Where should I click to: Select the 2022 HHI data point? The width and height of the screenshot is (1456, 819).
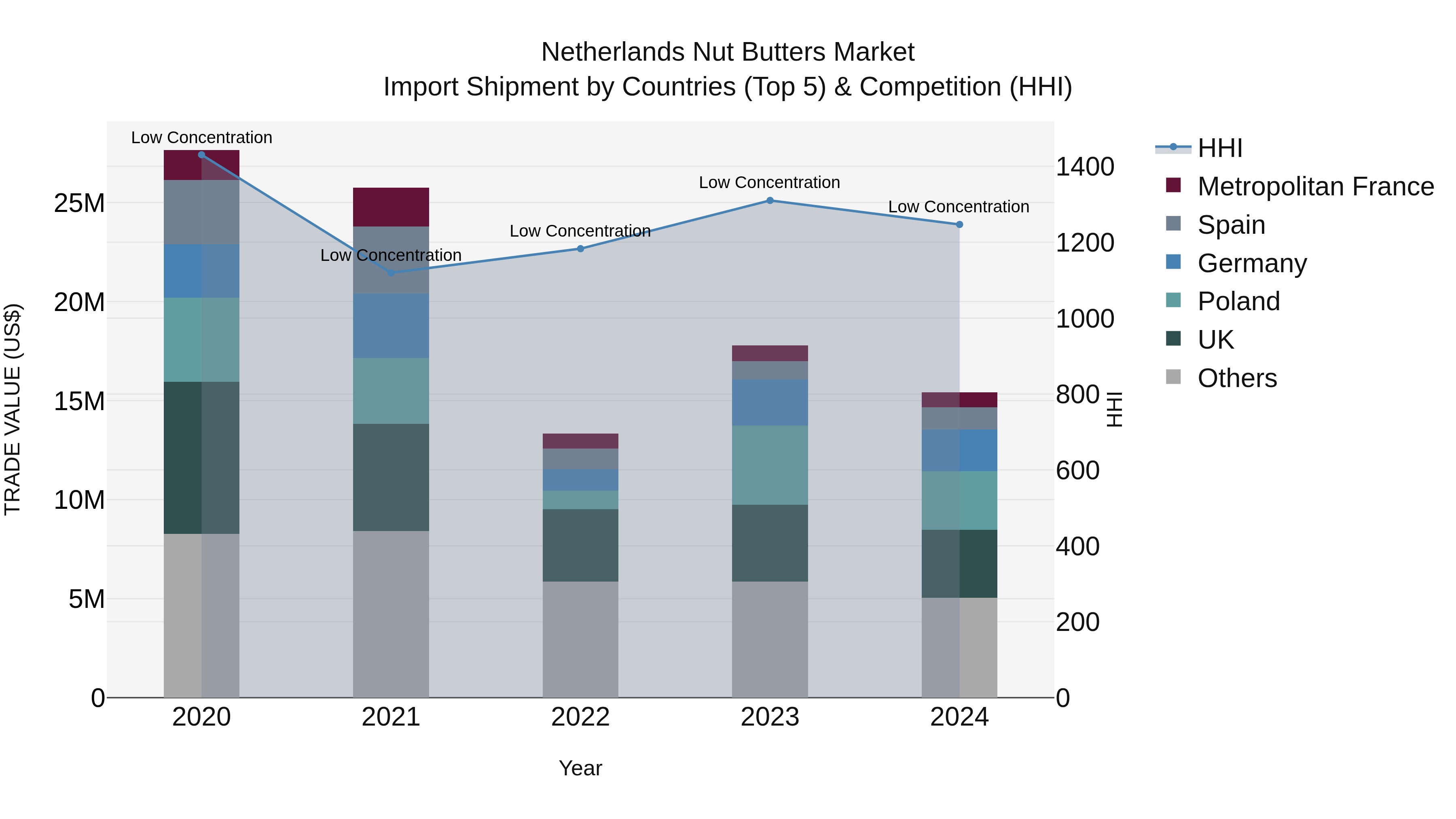pyautogui.click(x=580, y=249)
